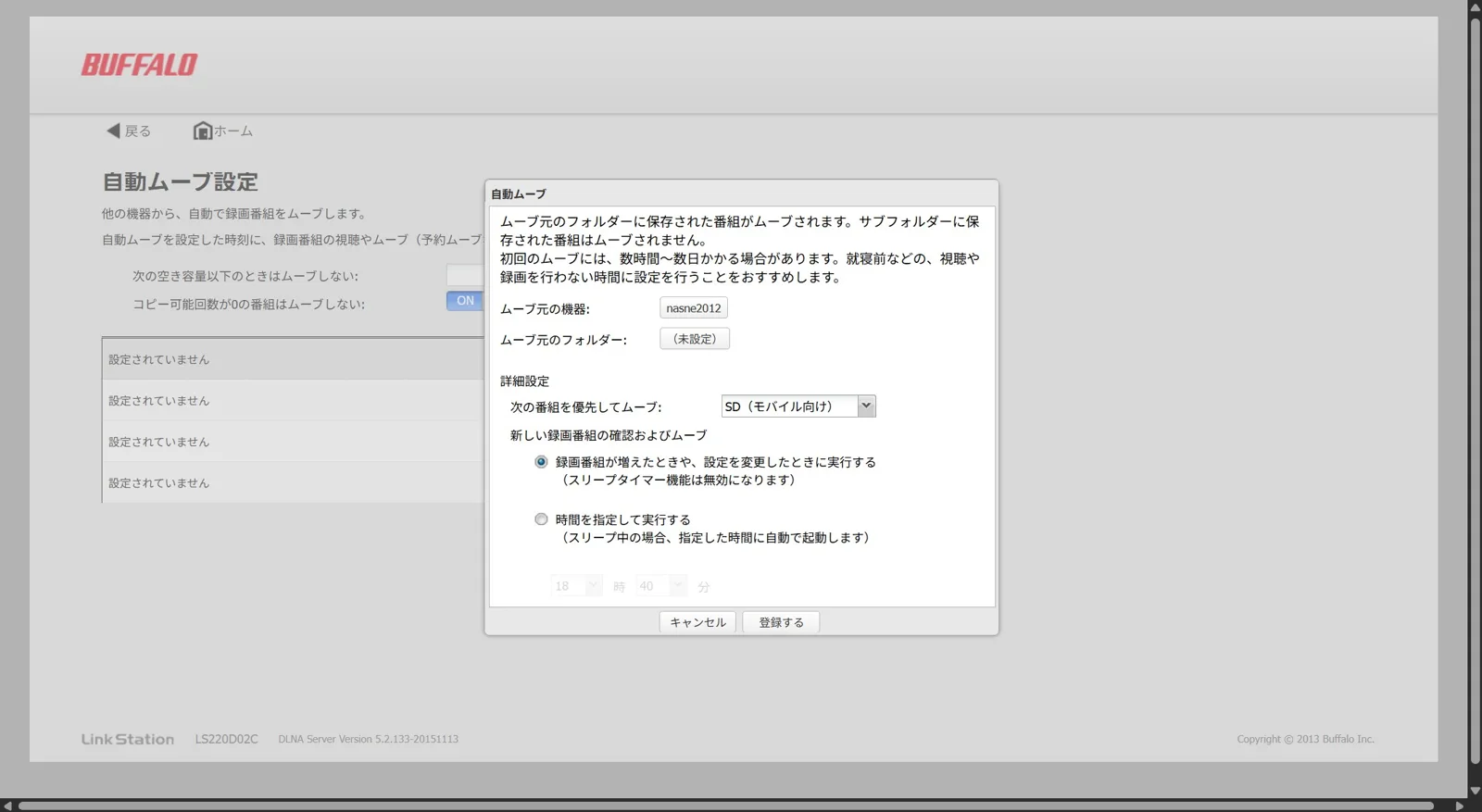The width and height of the screenshot is (1482, 812).
Task: Select radio for run at specified time
Action: coord(541,519)
